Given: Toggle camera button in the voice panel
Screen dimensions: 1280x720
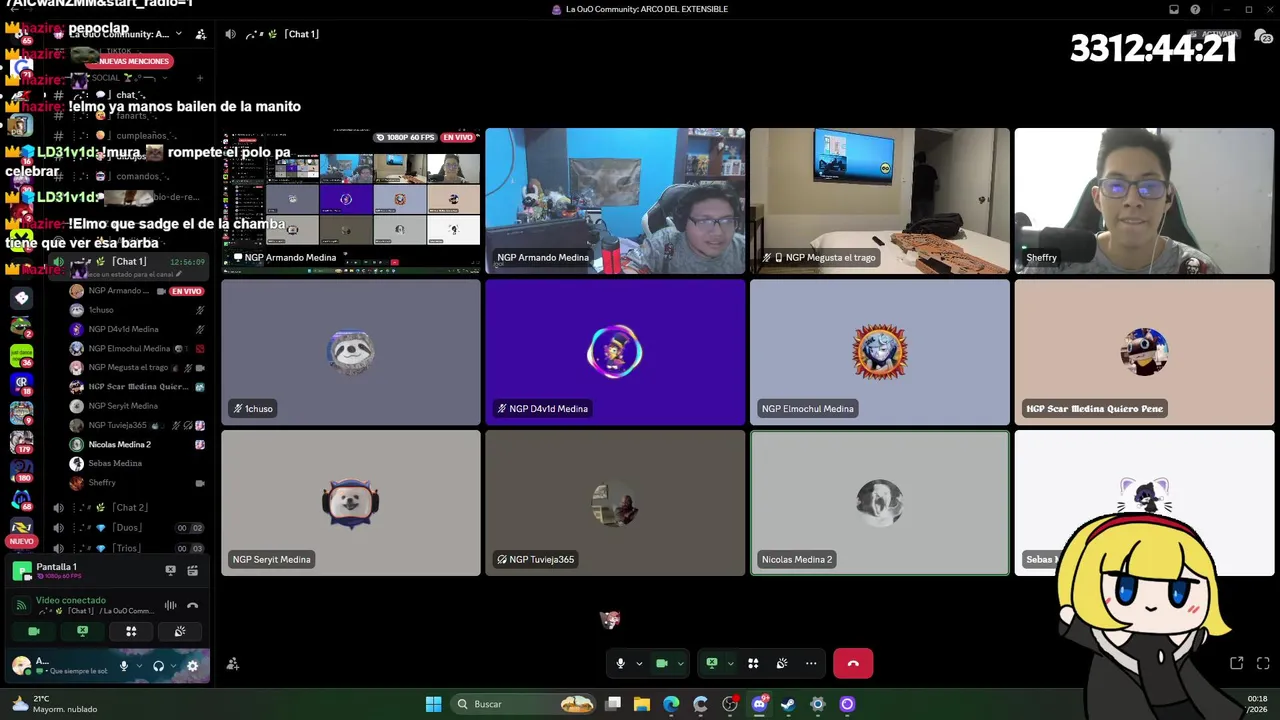Looking at the screenshot, I should tap(34, 631).
